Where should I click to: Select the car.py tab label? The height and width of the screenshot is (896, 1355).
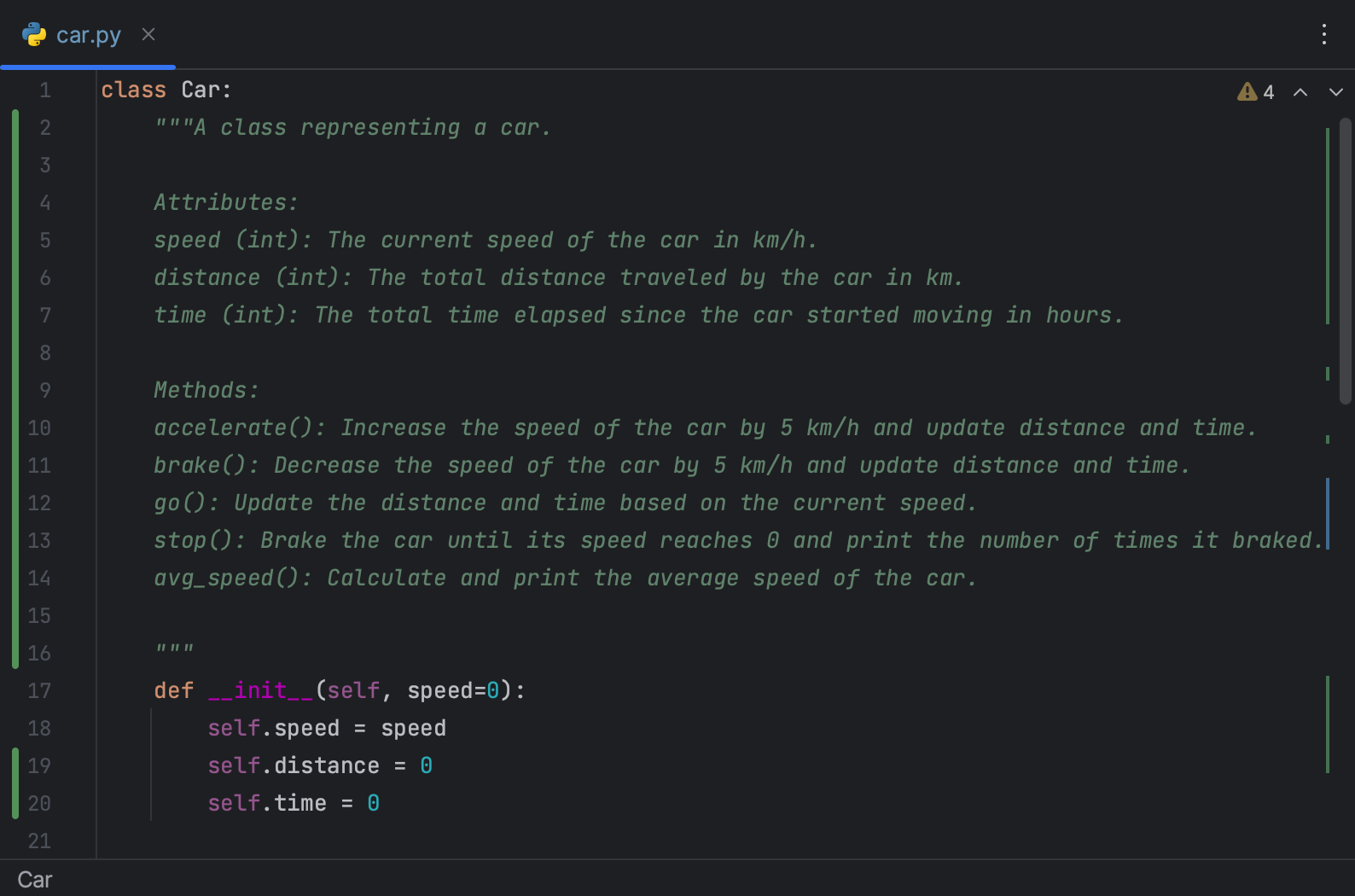coord(89,35)
